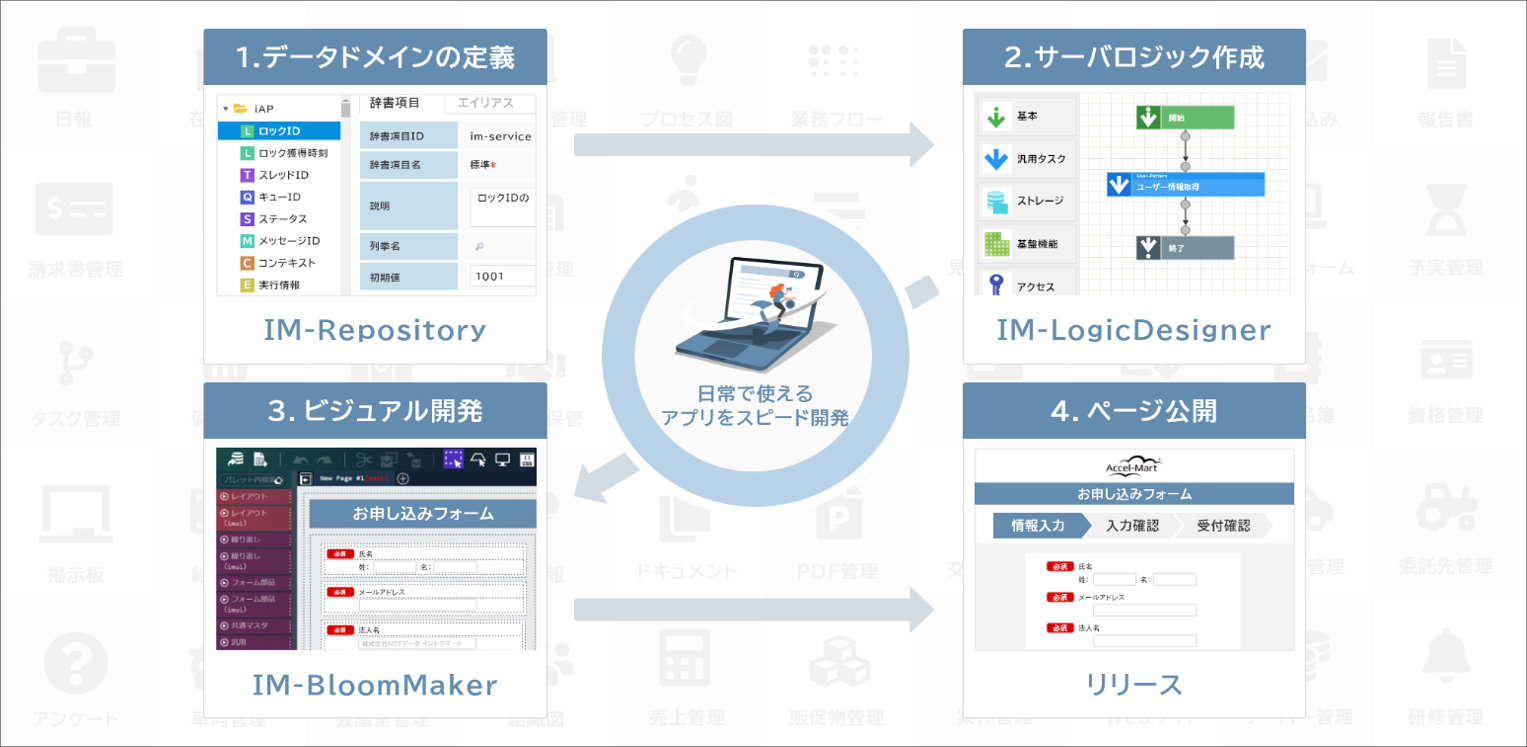The height and width of the screenshot is (747, 1527).
Task: Click the scissors cut icon in BloomMaker
Action: click(x=363, y=460)
